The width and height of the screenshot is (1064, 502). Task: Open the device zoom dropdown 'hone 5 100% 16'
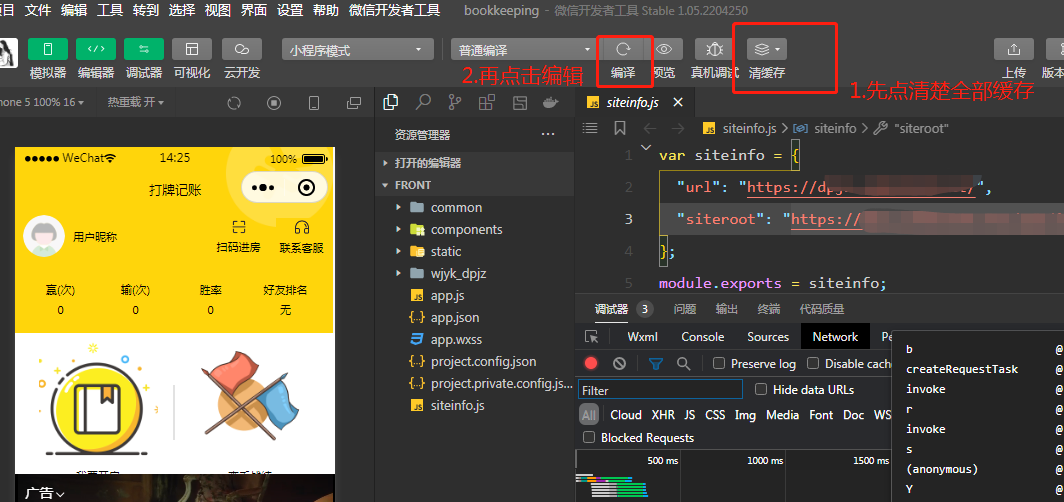41,102
